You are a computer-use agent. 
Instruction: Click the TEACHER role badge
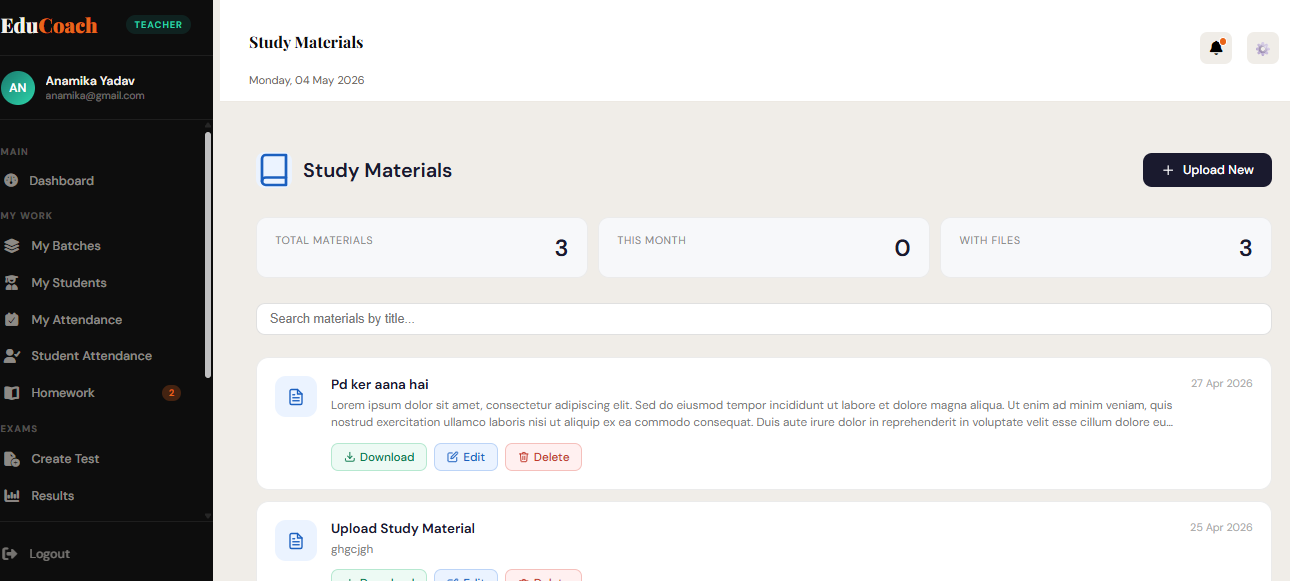click(158, 25)
